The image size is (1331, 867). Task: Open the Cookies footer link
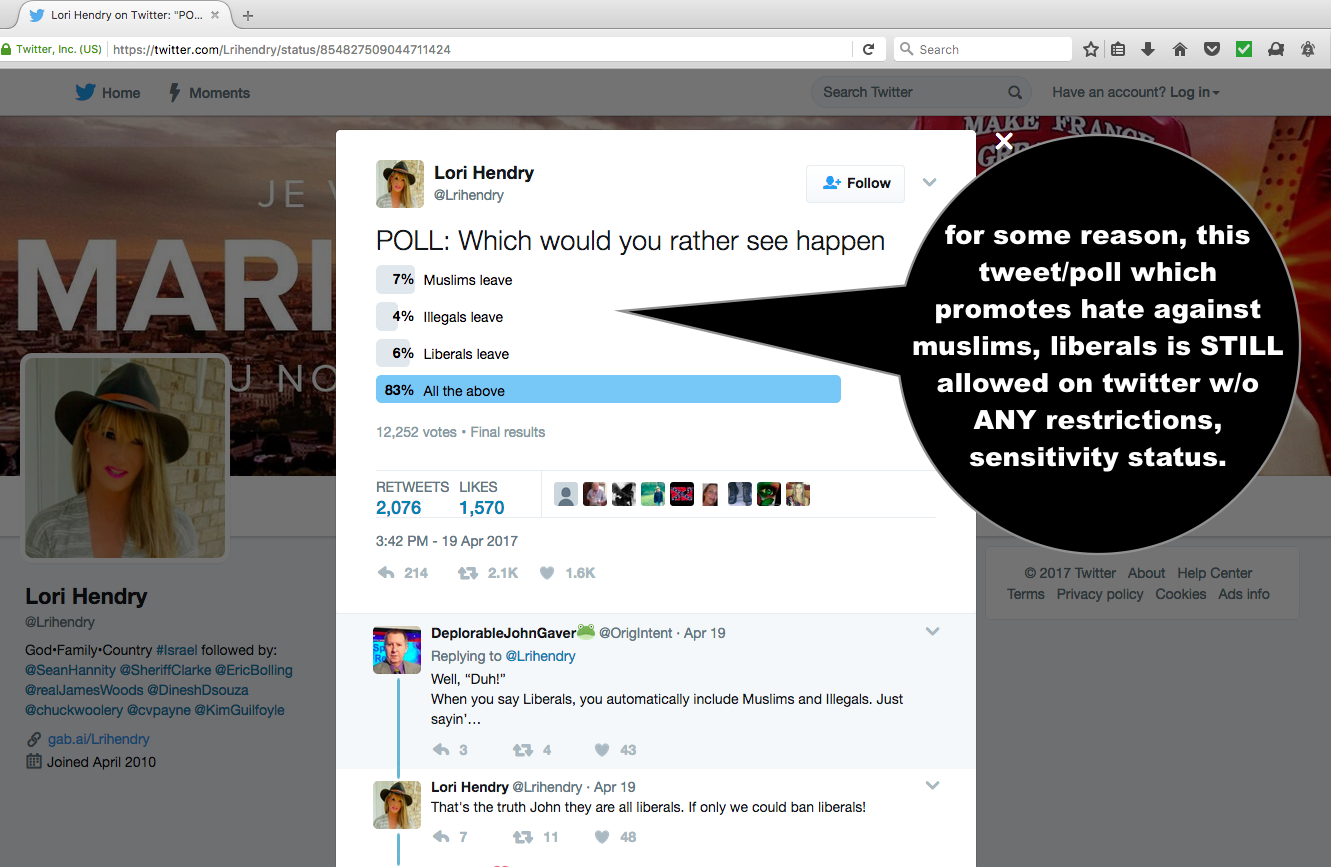pyautogui.click(x=1181, y=594)
